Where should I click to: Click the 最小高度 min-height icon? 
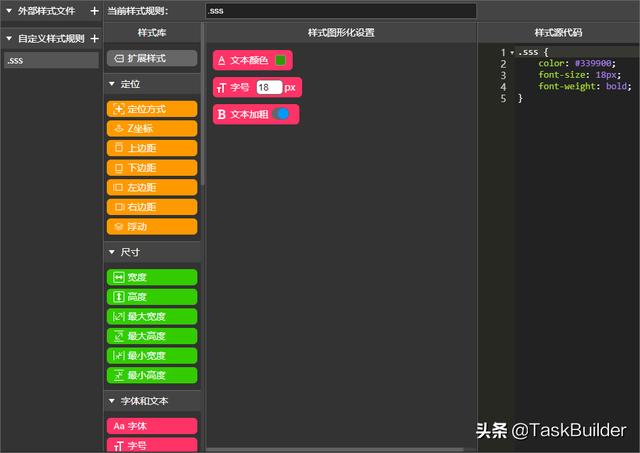coord(118,375)
